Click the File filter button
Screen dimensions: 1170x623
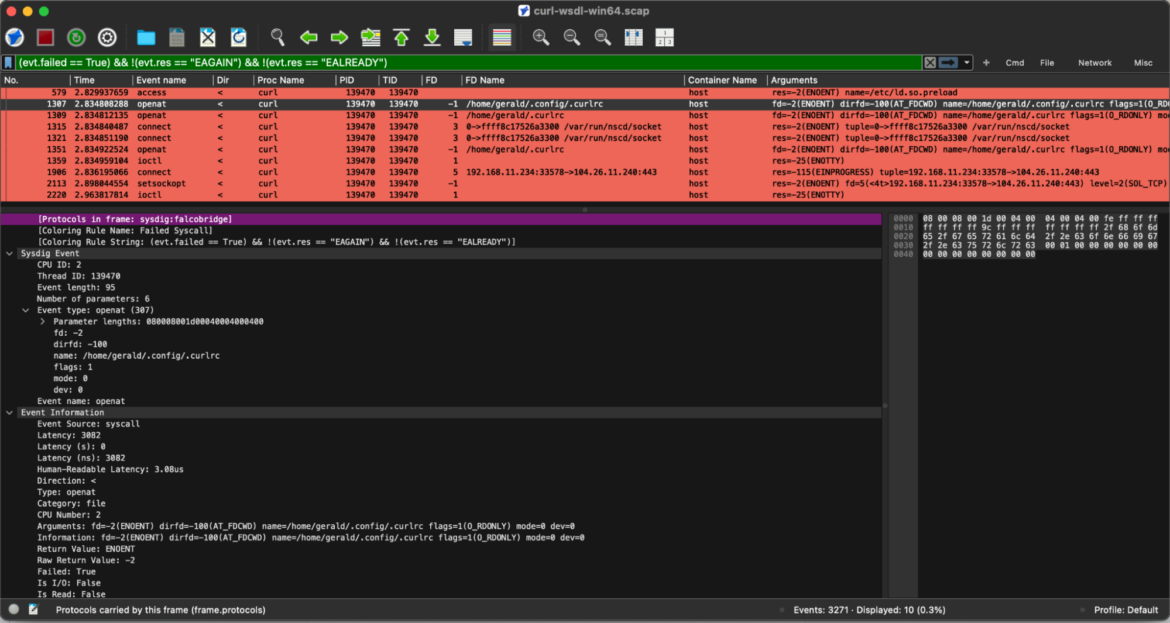point(1047,63)
